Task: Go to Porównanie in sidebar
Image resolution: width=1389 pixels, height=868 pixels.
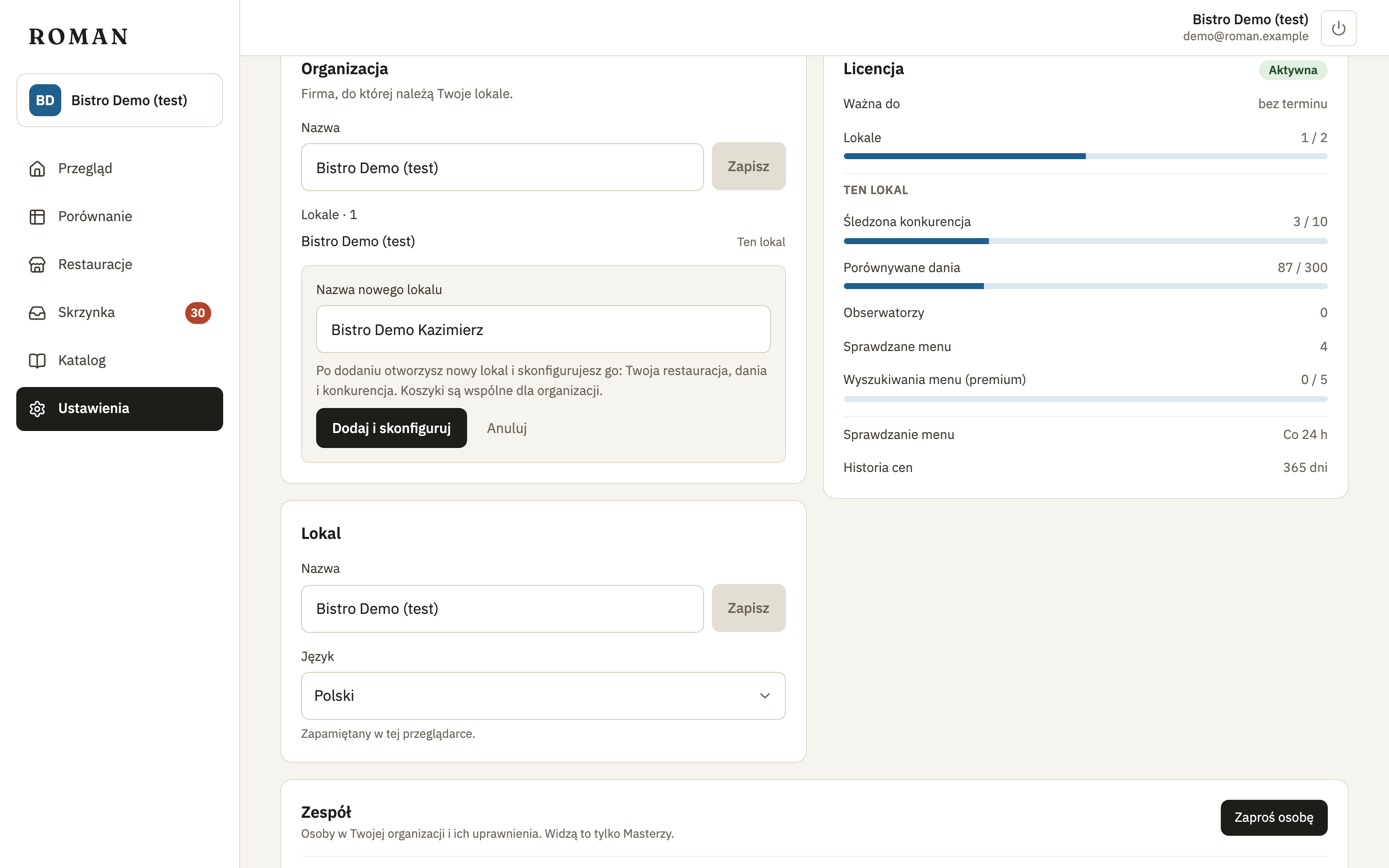Action: (119, 216)
